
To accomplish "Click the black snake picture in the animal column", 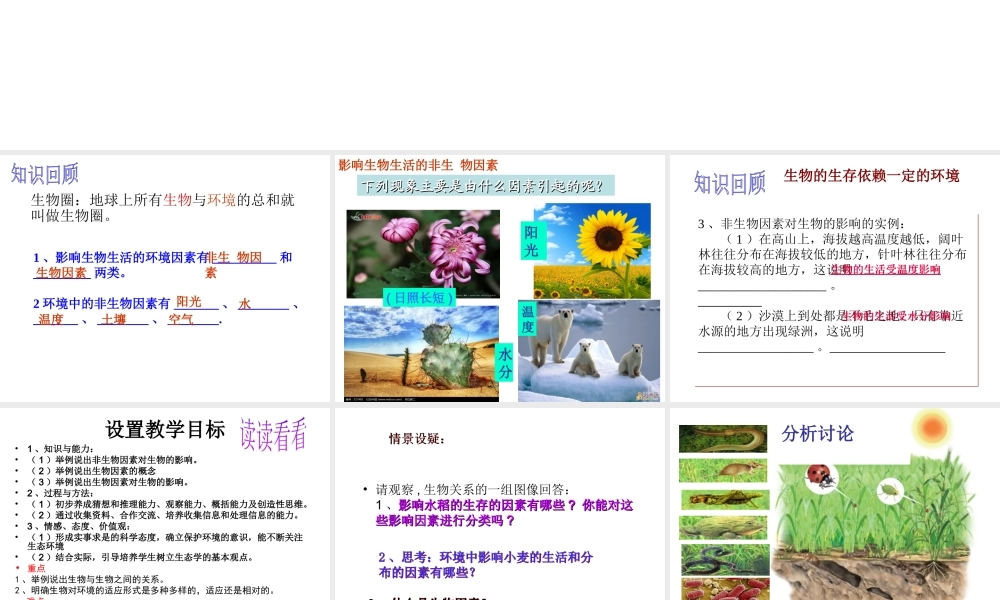I will 725,559.
